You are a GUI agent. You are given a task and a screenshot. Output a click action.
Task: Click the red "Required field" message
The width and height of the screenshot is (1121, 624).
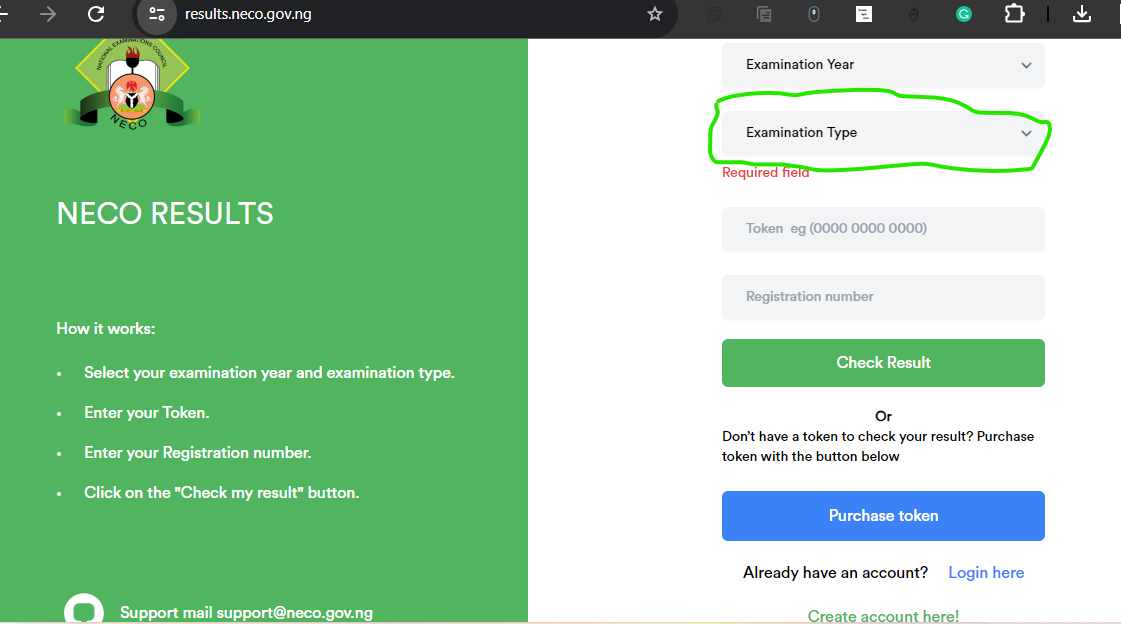tap(766, 172)
